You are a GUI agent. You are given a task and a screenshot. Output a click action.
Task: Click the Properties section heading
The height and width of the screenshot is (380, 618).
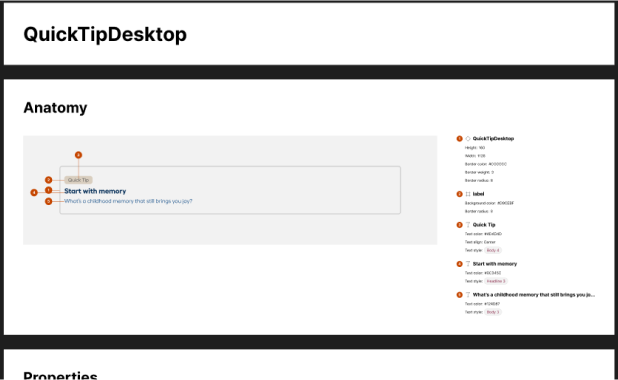pyautogui.click(x=60, y=375)
